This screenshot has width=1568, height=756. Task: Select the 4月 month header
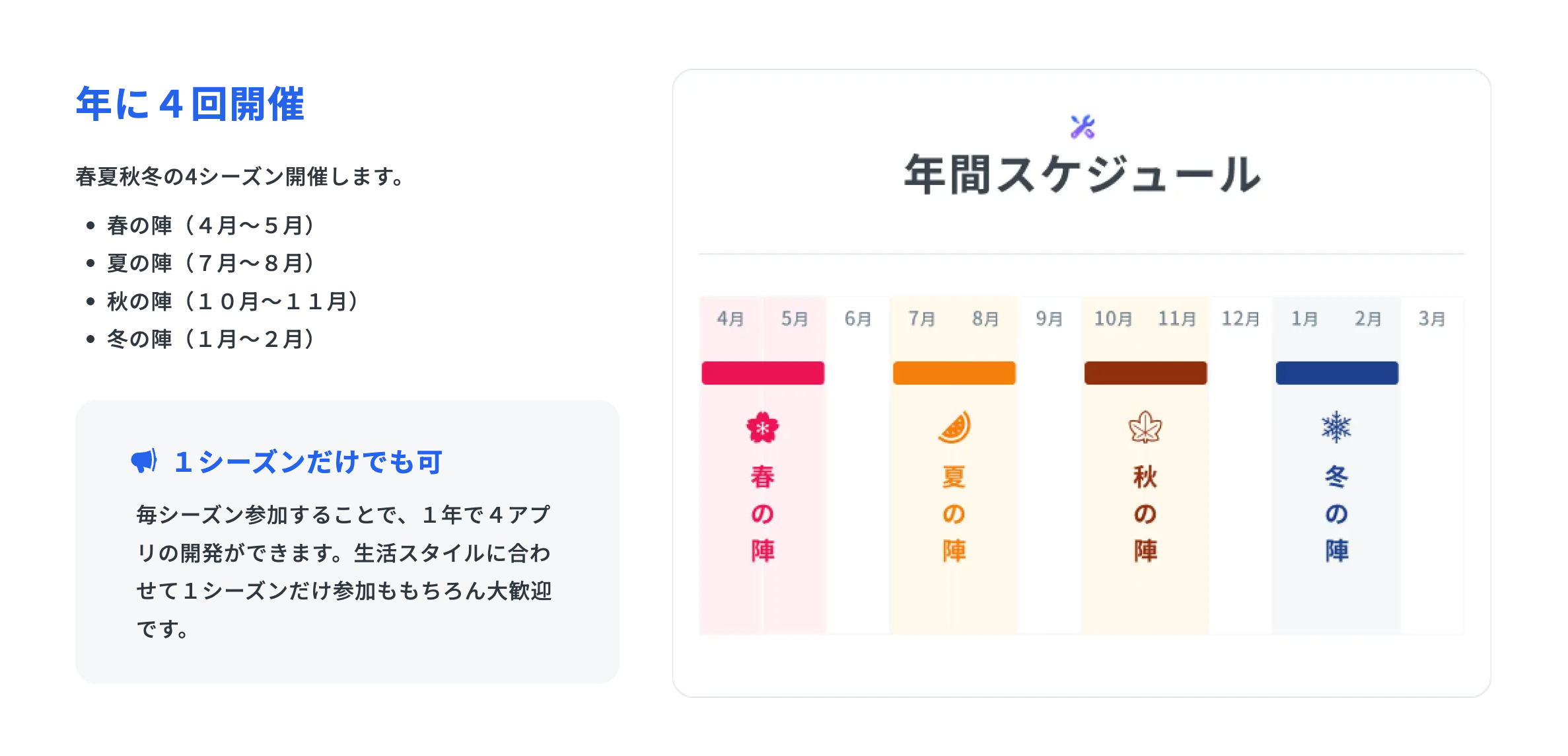731,319
